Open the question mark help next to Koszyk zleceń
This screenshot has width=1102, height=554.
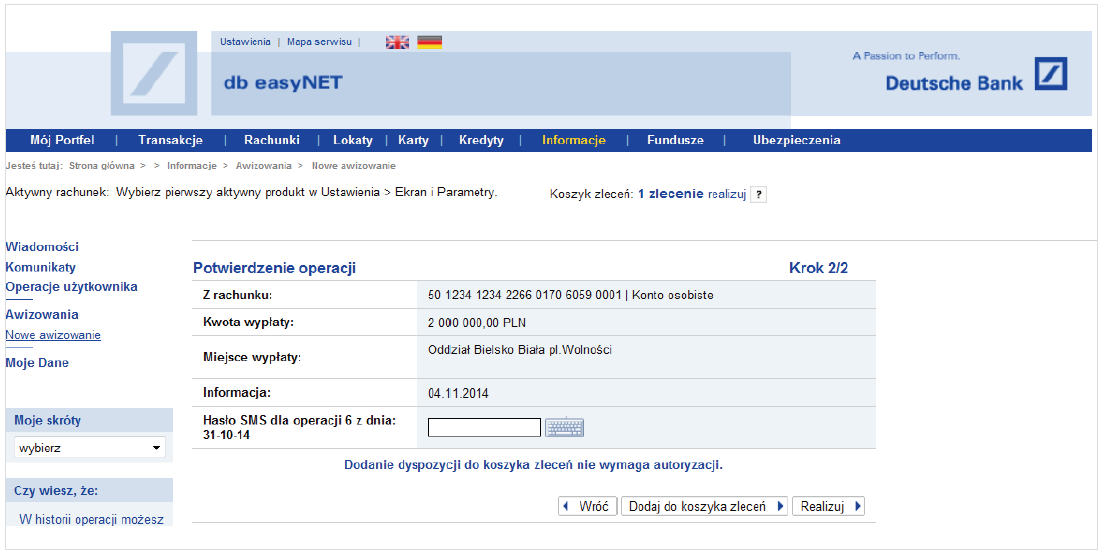(x=758, y=195)
